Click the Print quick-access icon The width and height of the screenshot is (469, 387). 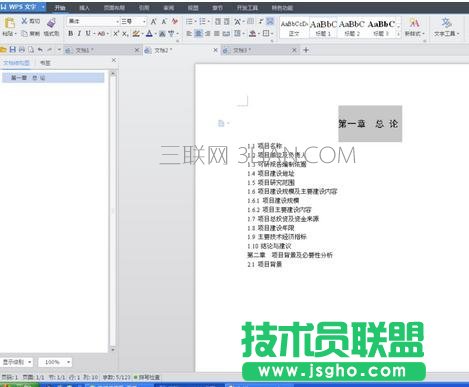[x=22, y=50]
